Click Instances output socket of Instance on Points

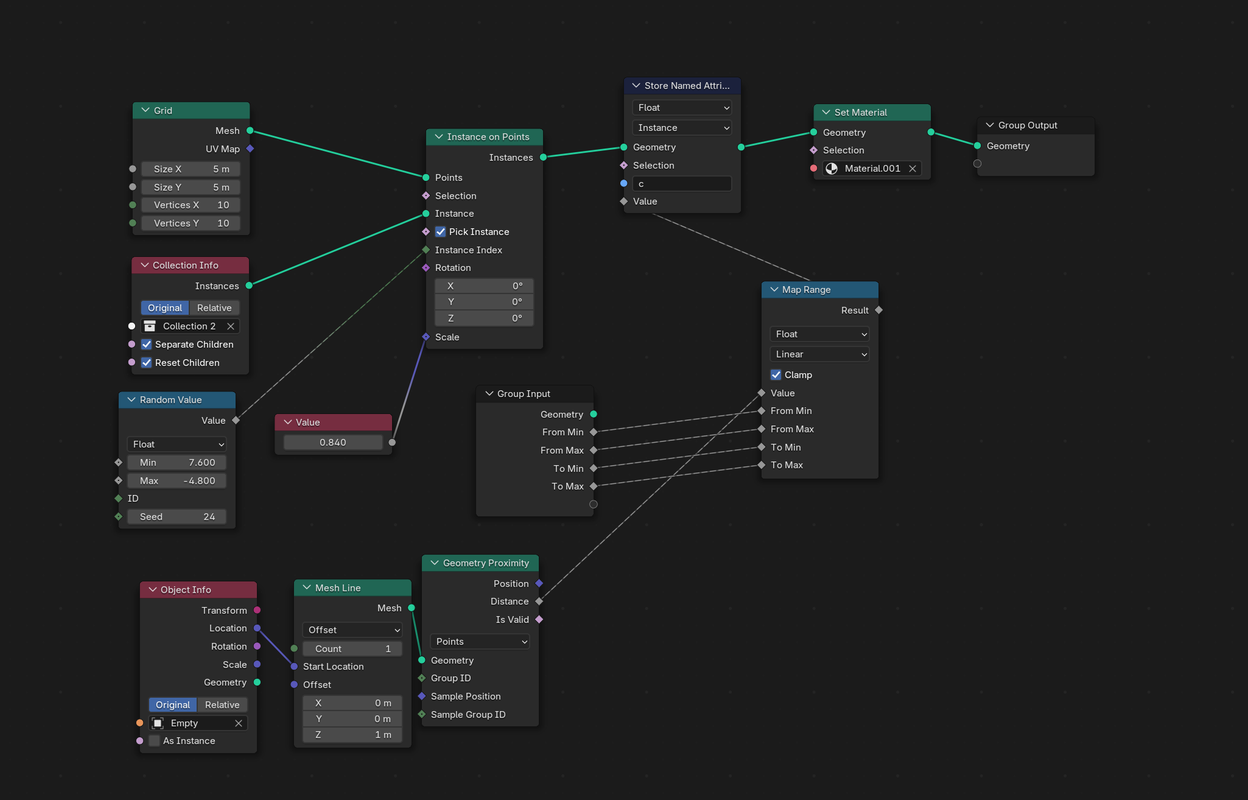[x=543, y=157]
